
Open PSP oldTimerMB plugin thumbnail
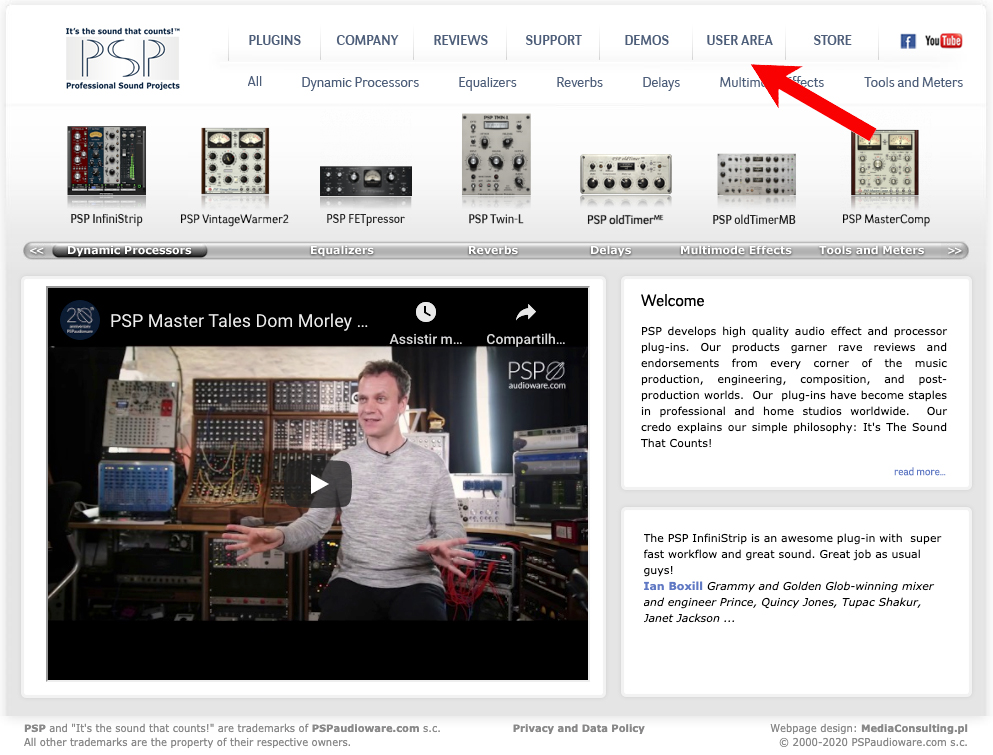pyautogui.click(x=756, y=174)
